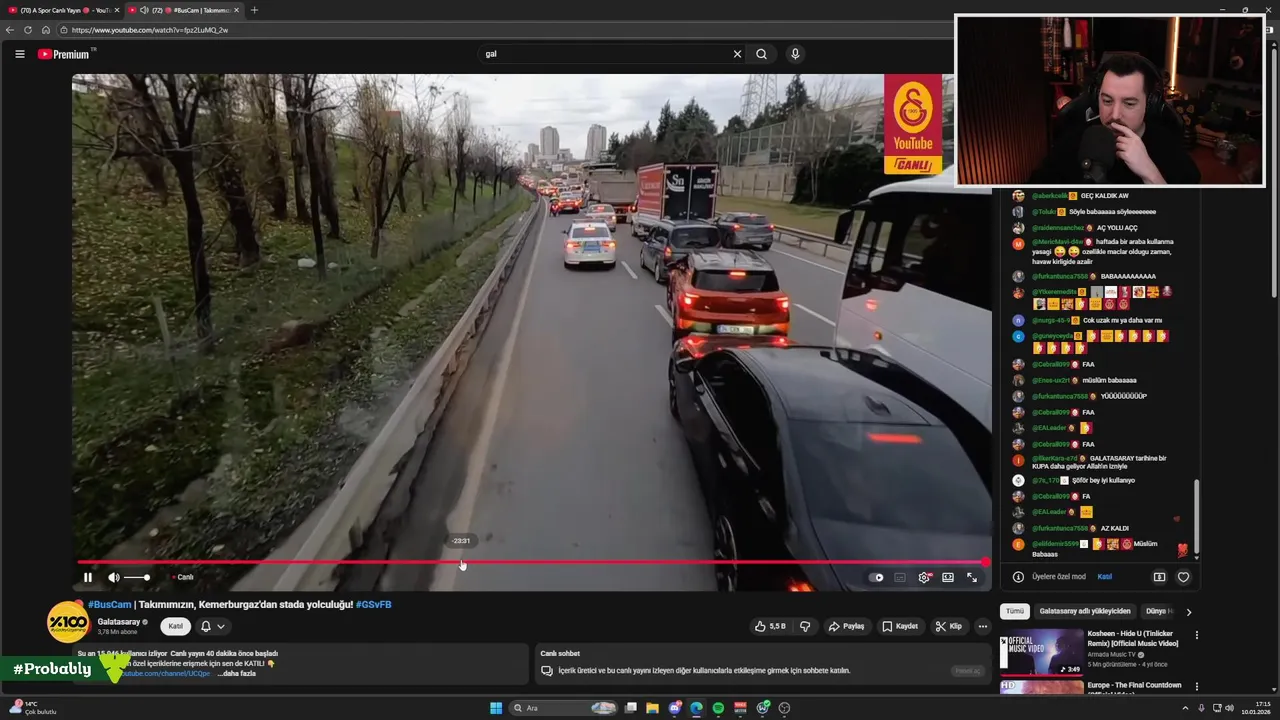Seek on the red video progress bar
Screen dimensions: 1280x720
coord(531,562)
